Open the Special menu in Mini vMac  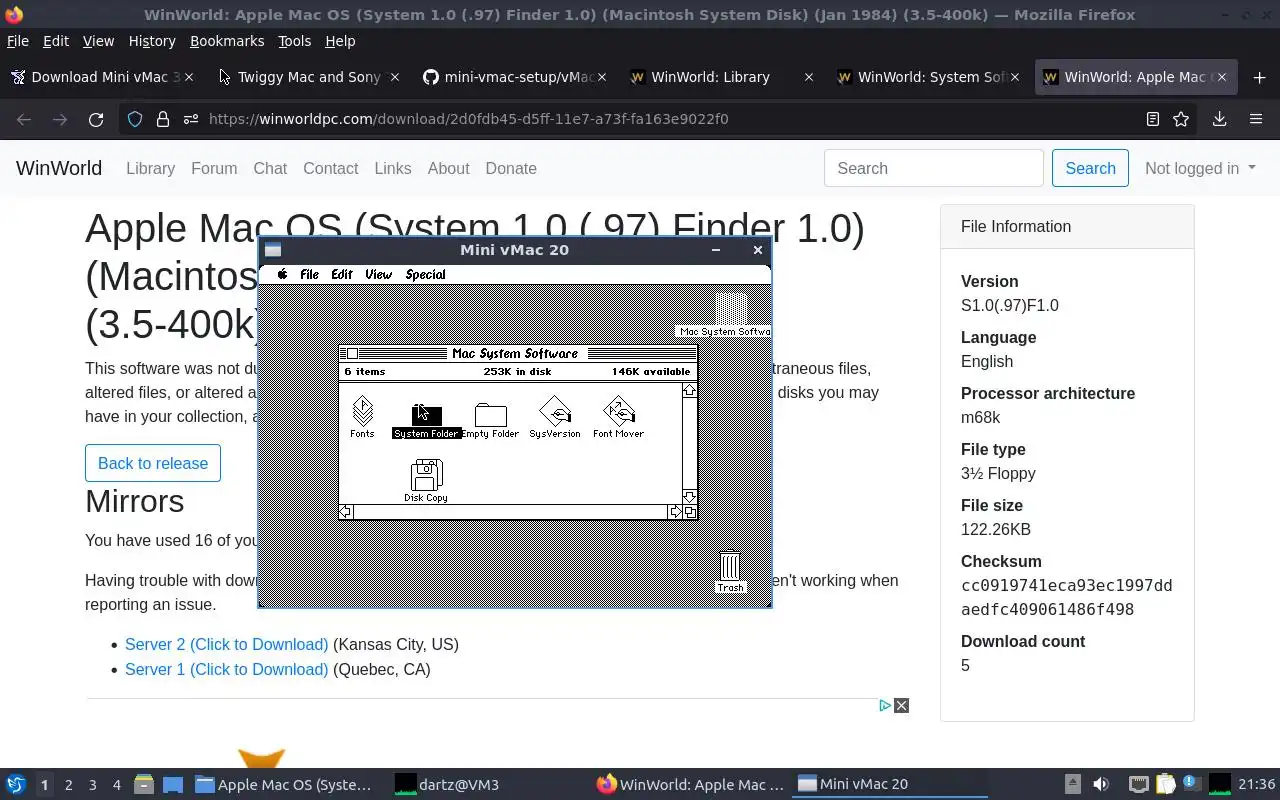[x=425, y=274]
